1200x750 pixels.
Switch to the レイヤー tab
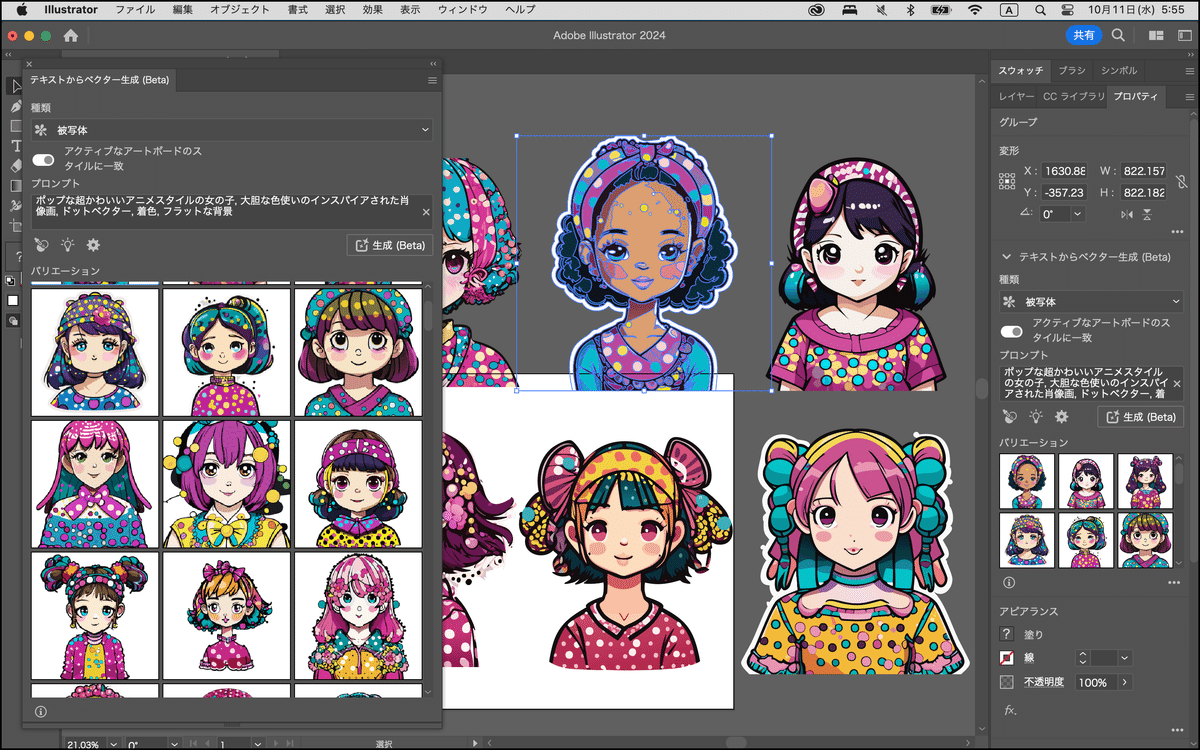click(x=1017, y=96)
